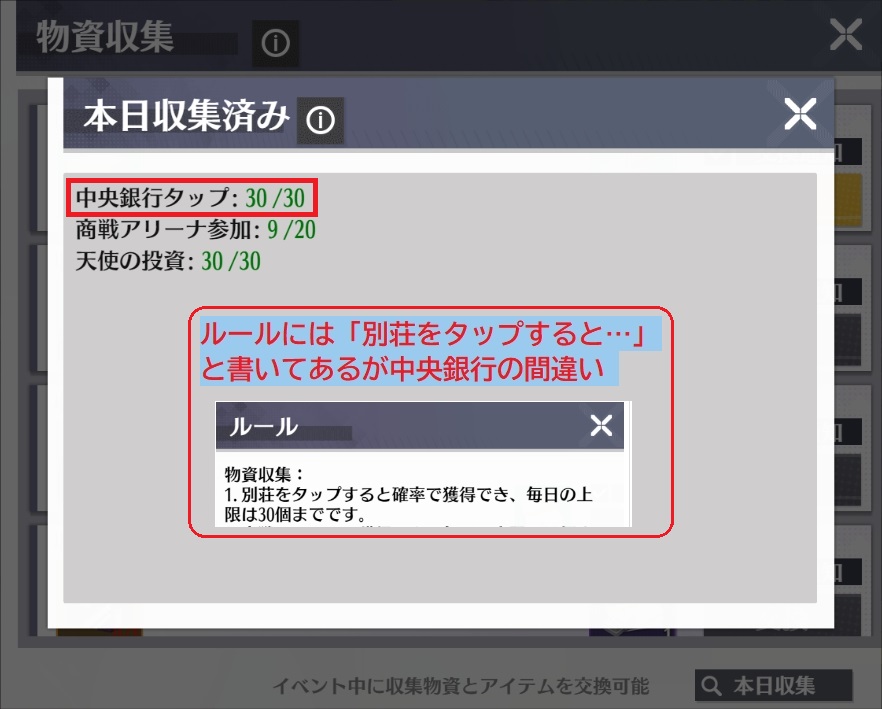Open the dimmed info icon next to 物資収集
Screen dimensions: 882x709
(x=275, y=43)
